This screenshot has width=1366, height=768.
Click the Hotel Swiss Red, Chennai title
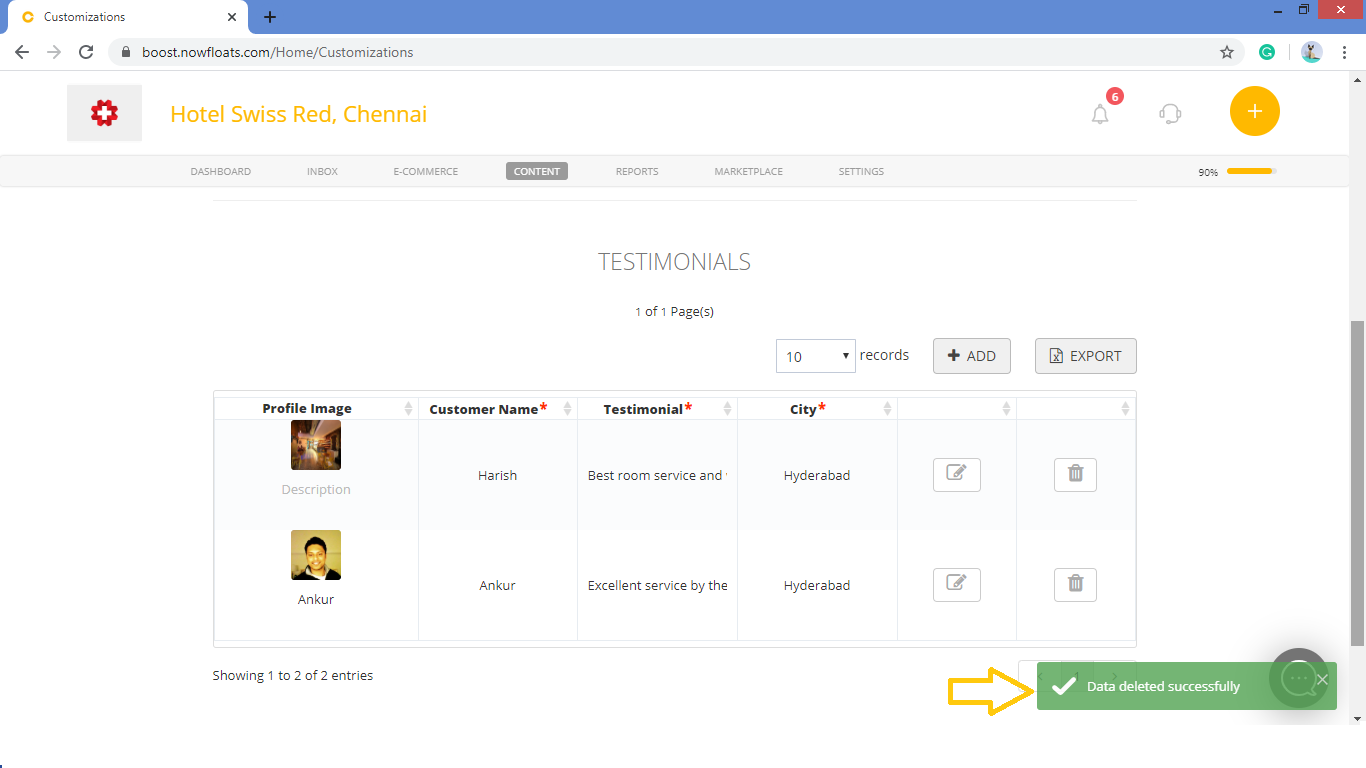pos(299,114)
